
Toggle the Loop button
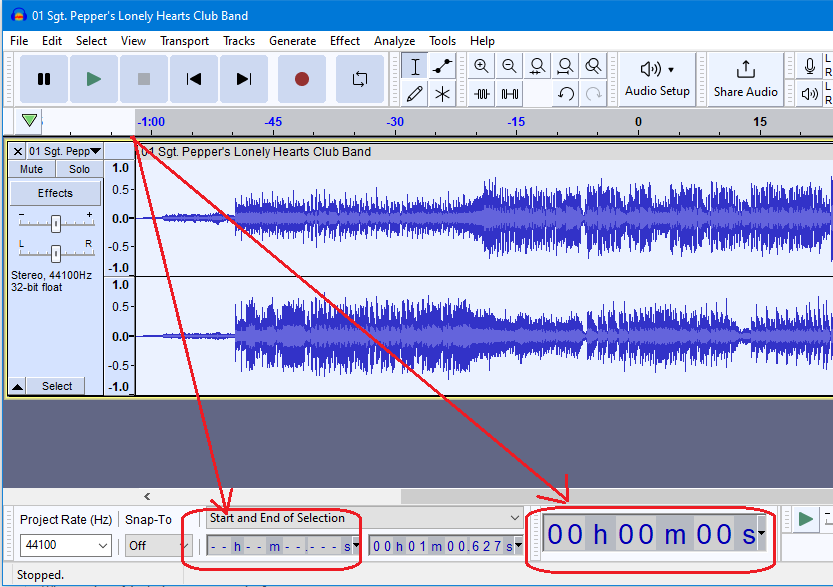pyautogui.click(x=360, y=79)
